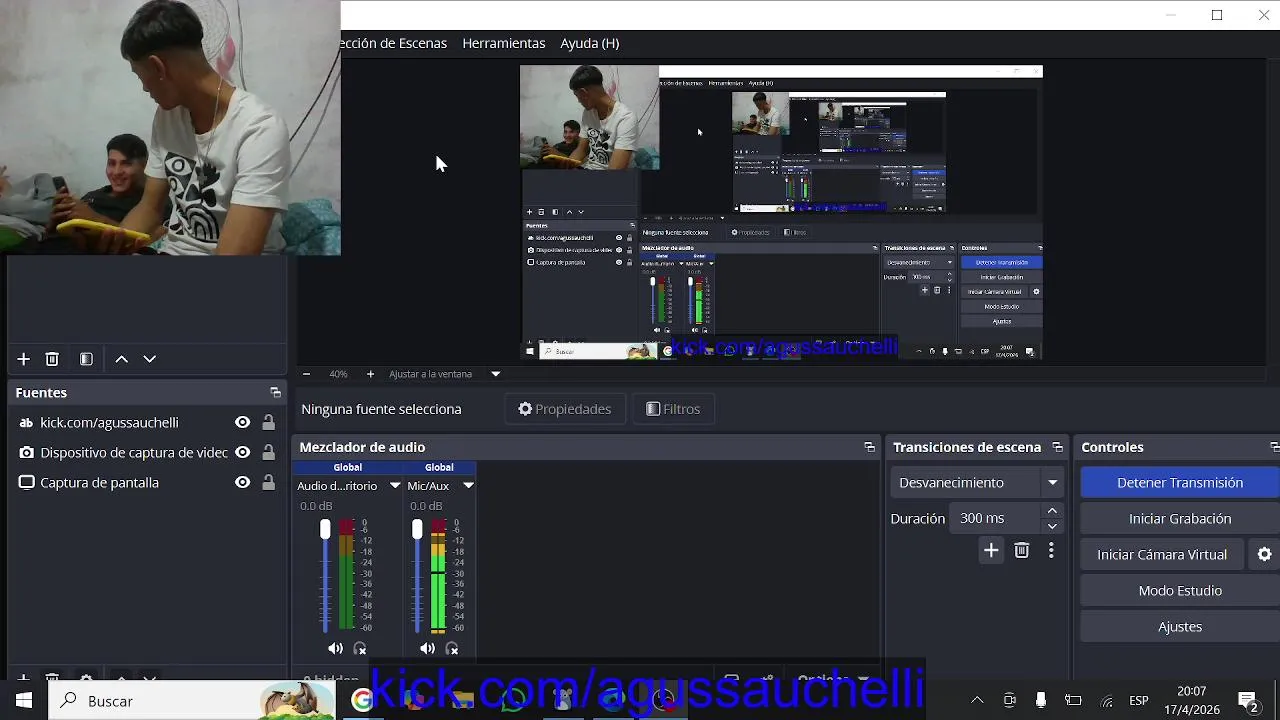The height and width of the screenshot is (720, 1280).
Task: Click camera icon of Dispositivo de captura source
Action: [26, 453]
